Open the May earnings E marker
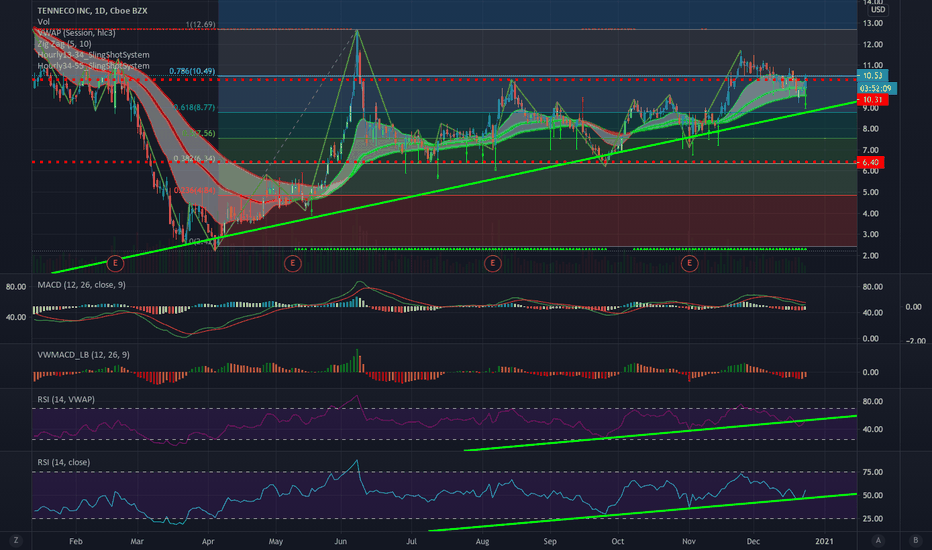The width and height of the screenshot is (932, 550). point(292,263)
